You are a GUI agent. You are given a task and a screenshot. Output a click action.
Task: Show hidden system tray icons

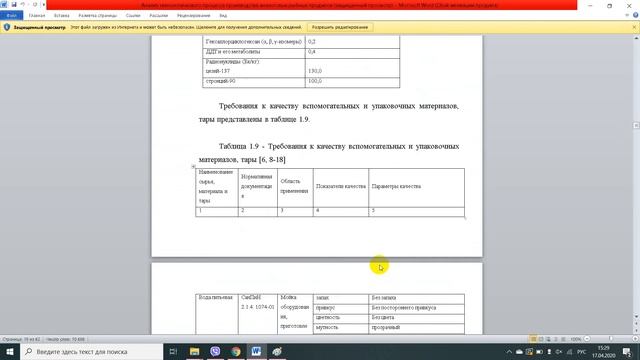click(x=509, y=352)
